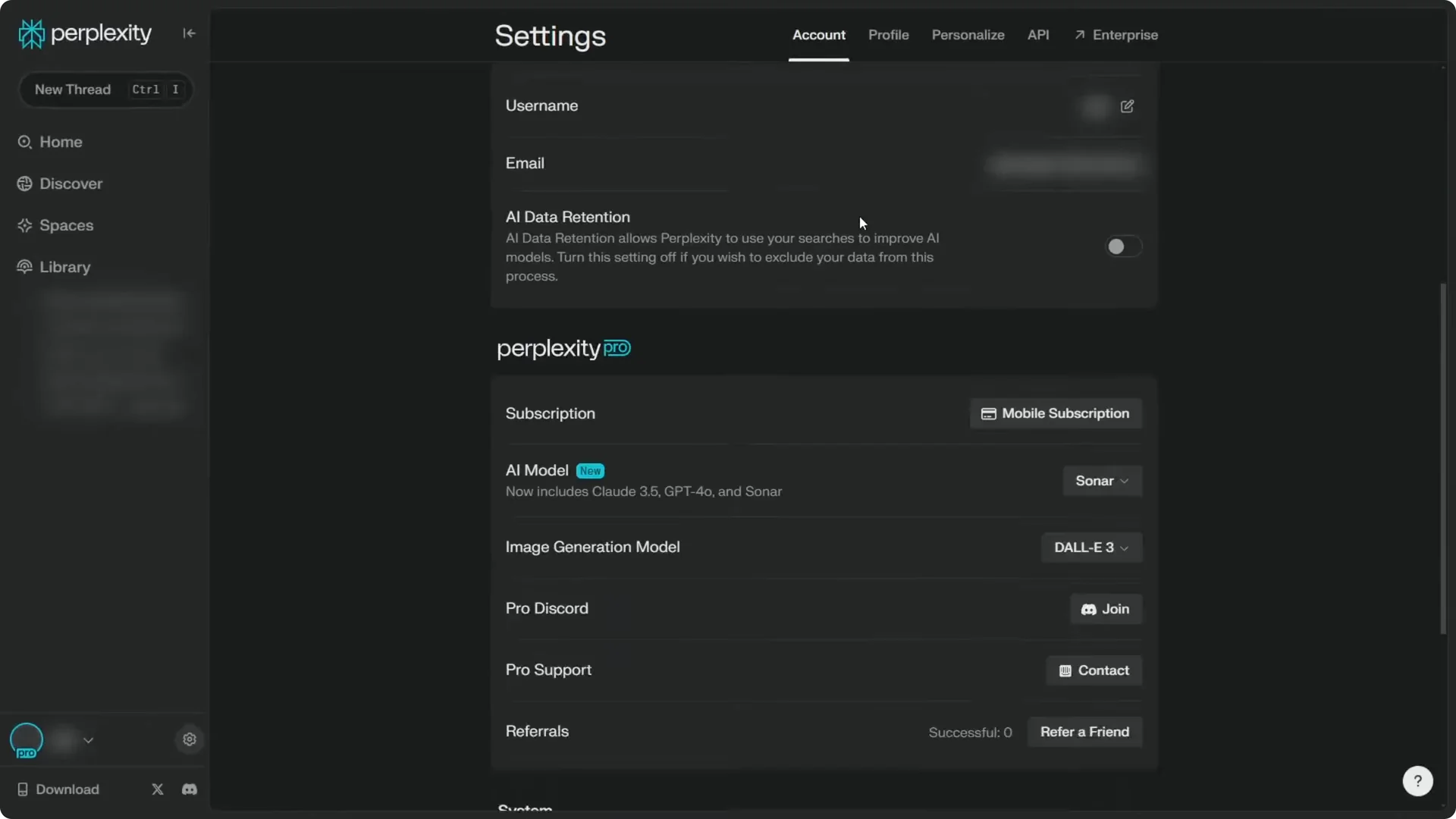Open the X social icon near Download
The image size is (1456, 819).
pos(157,789)
